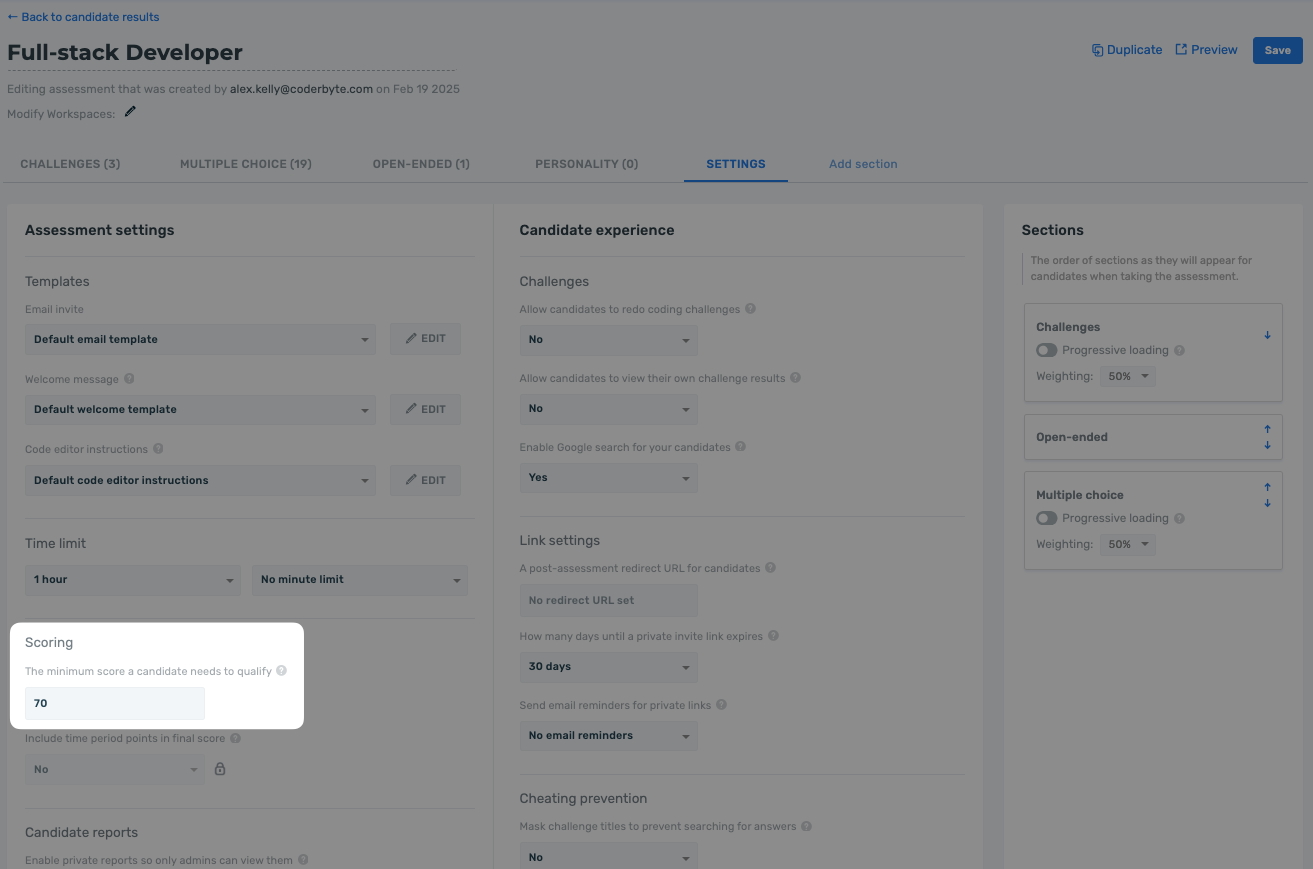The height and width of the screenshot is (869, 1313).
Task: Click the Duplicate assessment link
Action: click(x=1127, y=50)
